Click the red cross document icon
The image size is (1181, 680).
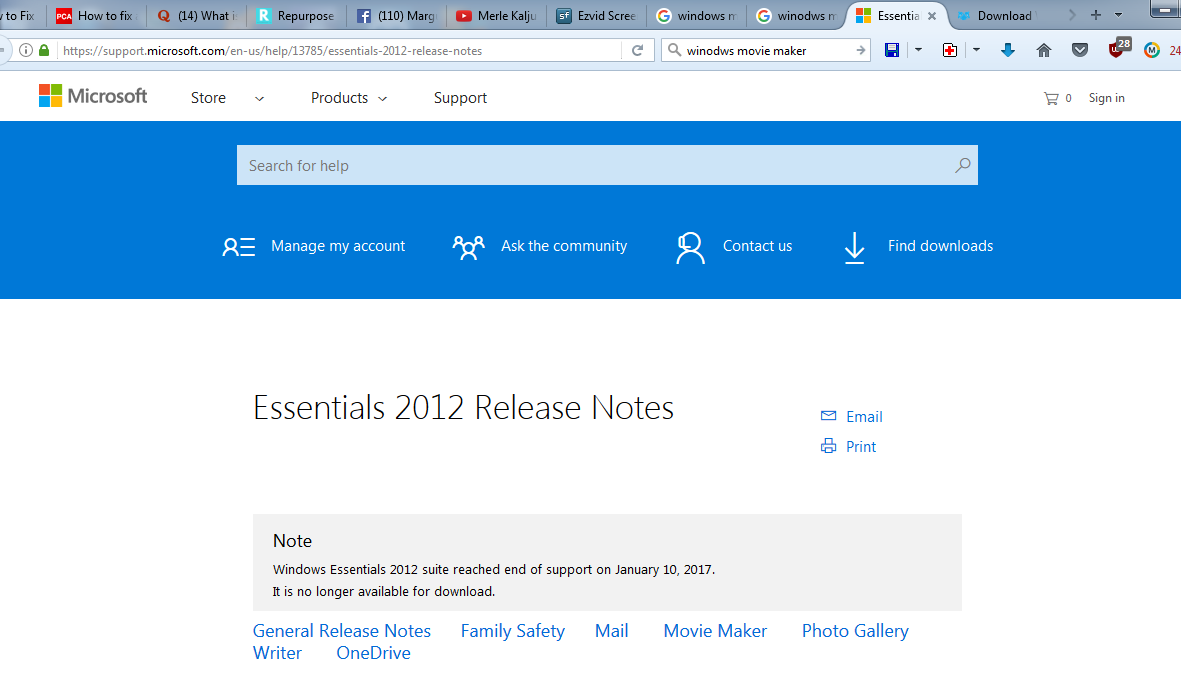pos(950,50)
